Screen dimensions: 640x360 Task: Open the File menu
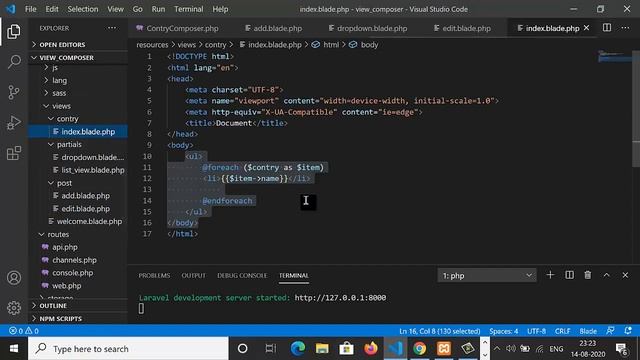tap(31, 9)
